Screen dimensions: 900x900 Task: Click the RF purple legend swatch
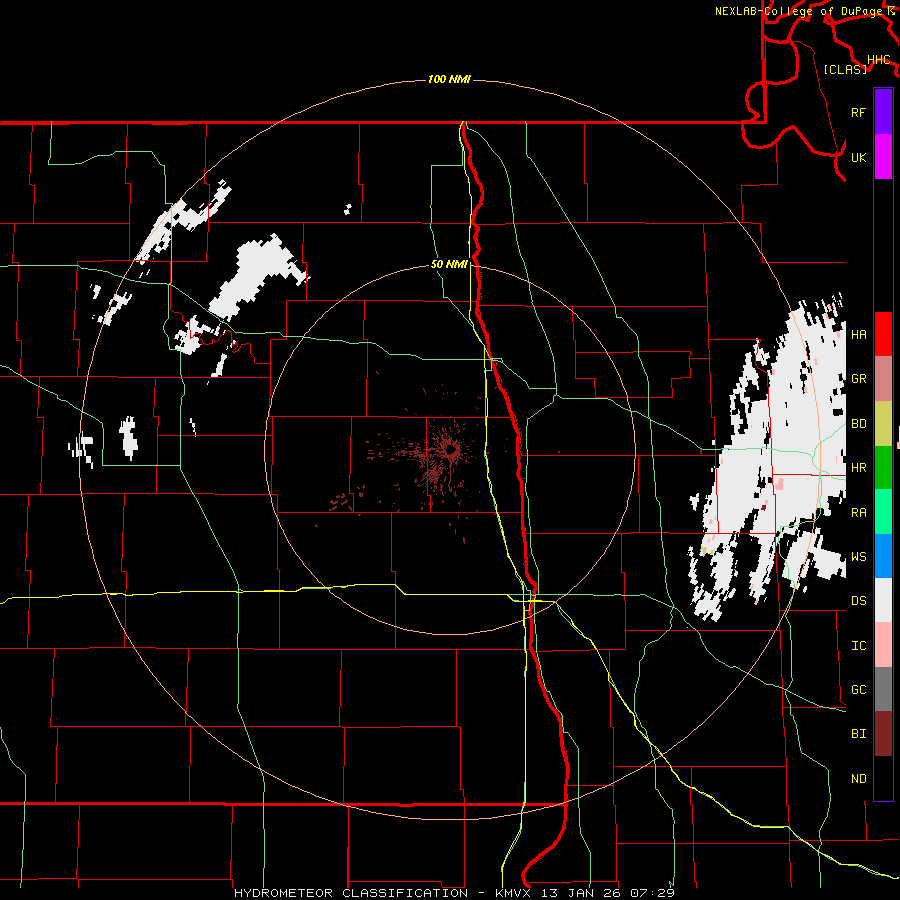[883, 112]
